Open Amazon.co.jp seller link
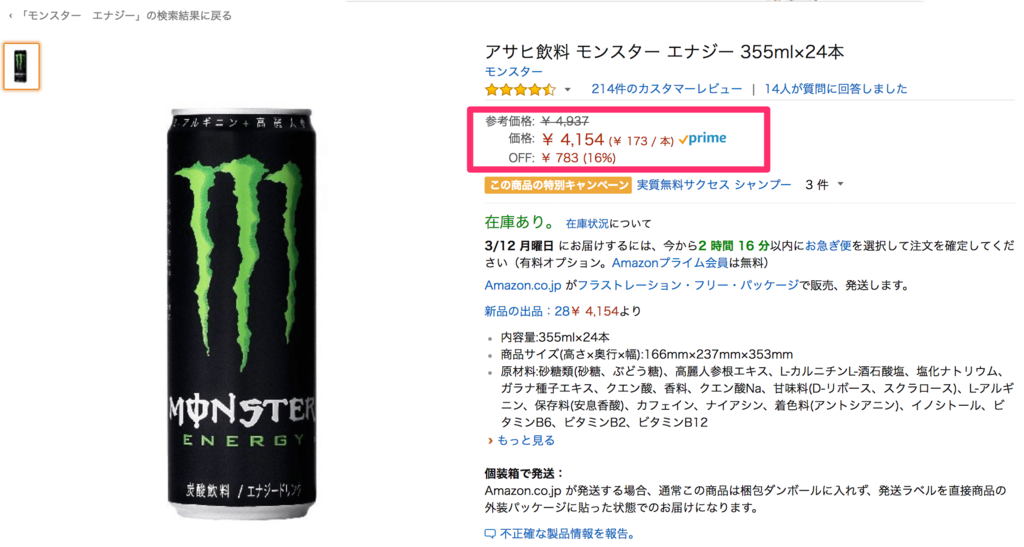The height and width of the screenshot is (547, 1024). click(522, 285)
